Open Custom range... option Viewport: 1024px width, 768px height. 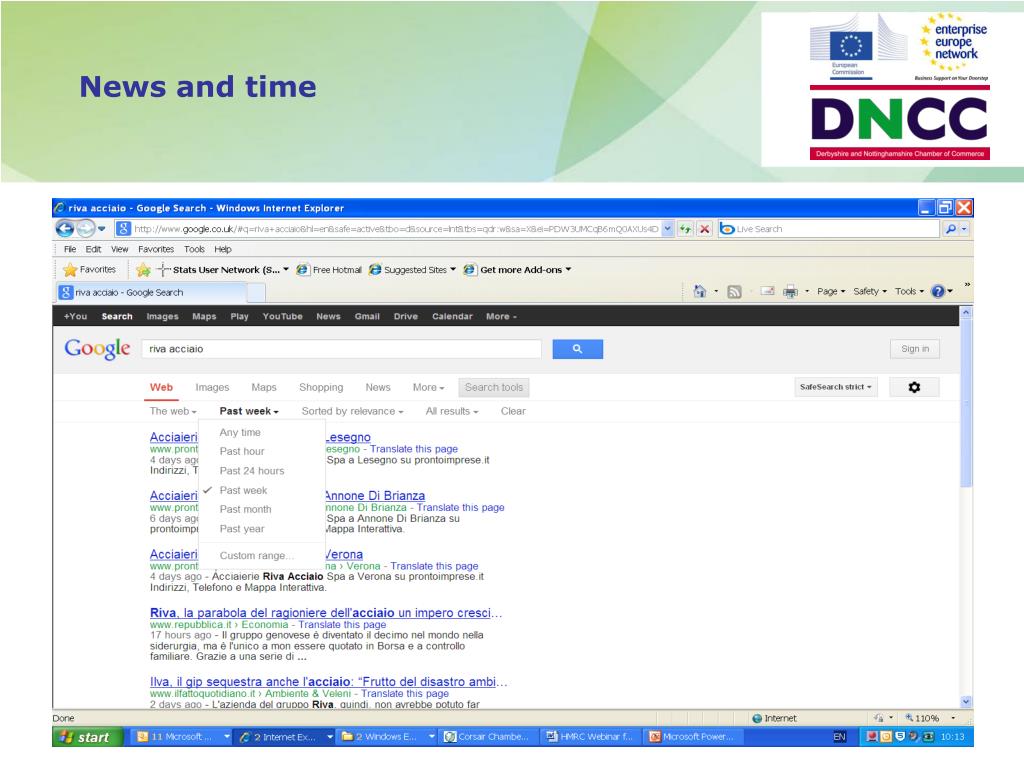(257, 556)
